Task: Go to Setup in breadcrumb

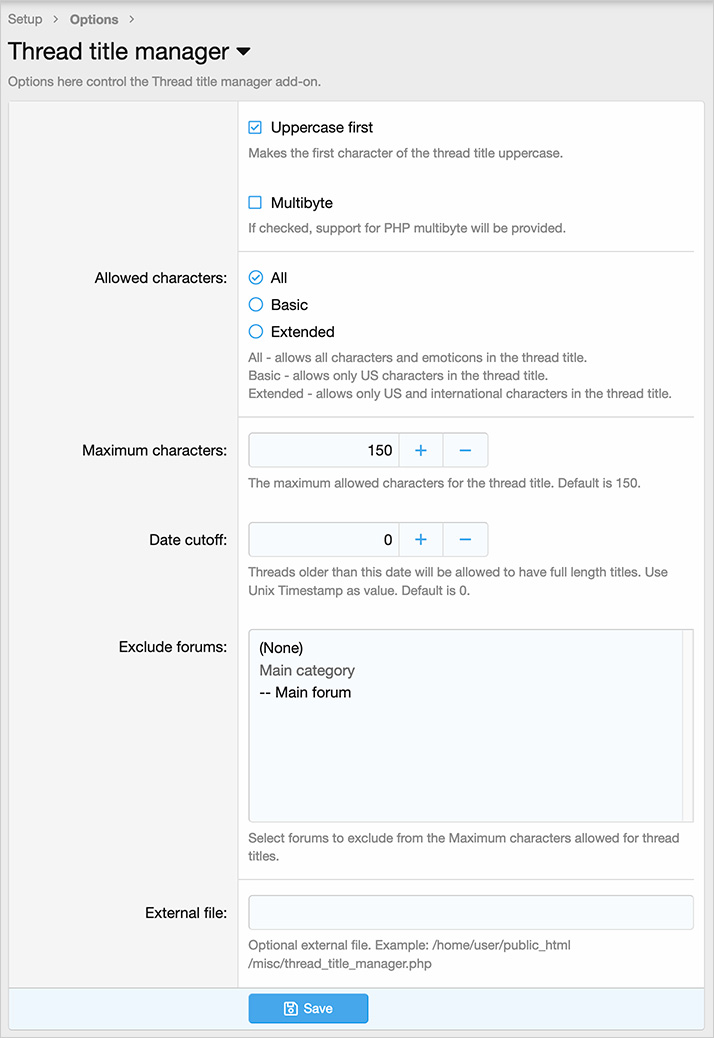Action: pyautogui.click(x=25, y=19)
